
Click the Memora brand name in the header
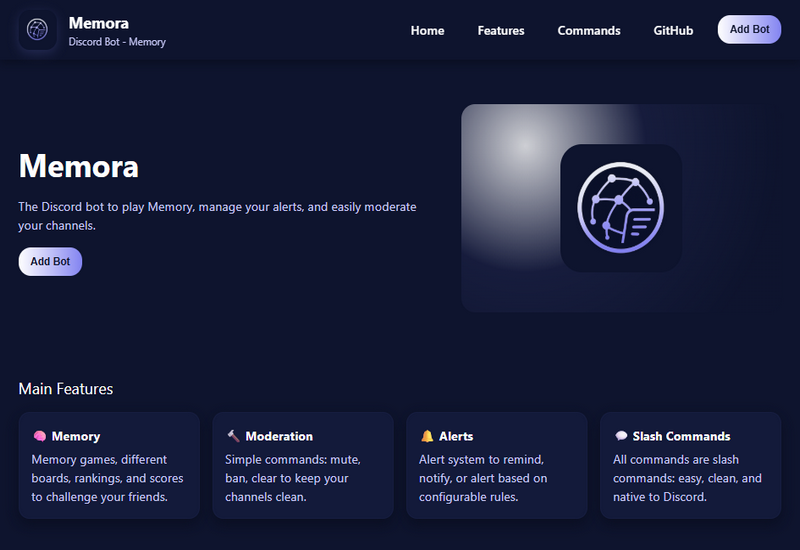[98, 22]
